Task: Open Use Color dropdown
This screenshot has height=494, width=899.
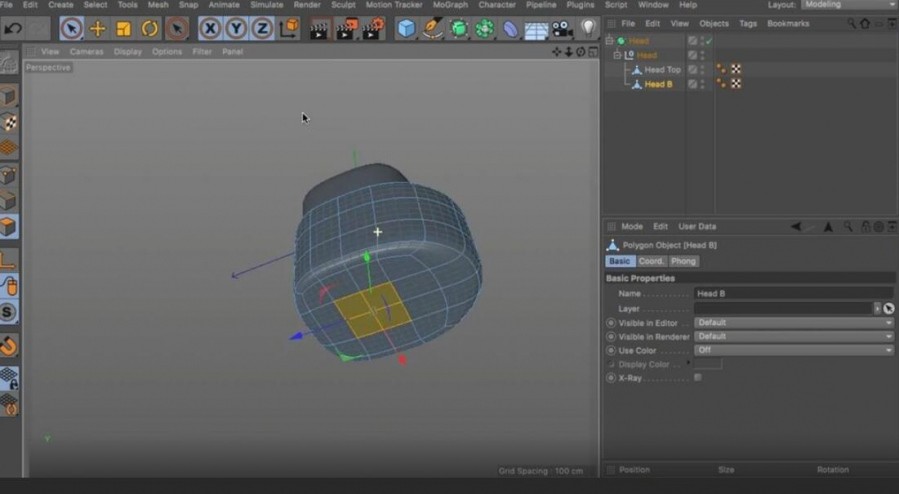Action: 794,350
